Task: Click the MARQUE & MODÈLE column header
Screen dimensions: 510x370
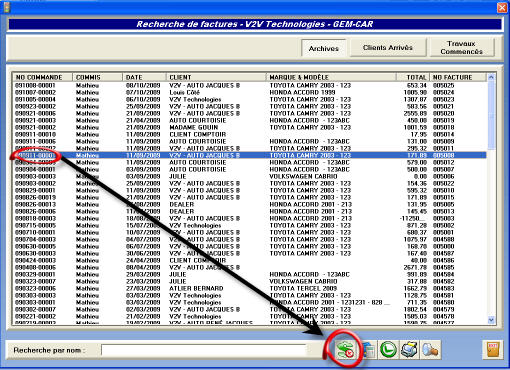Action: [331, 77]
